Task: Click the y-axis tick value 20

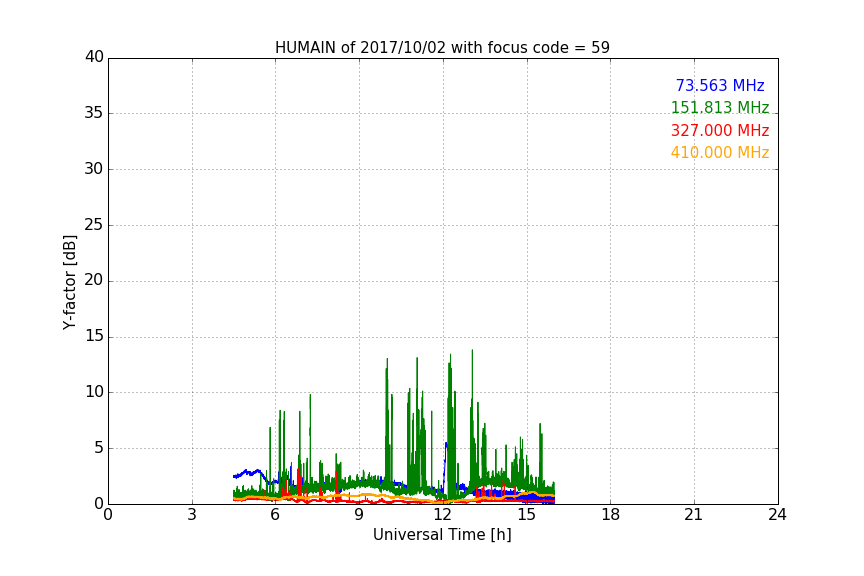Action: tap(94, 280)
